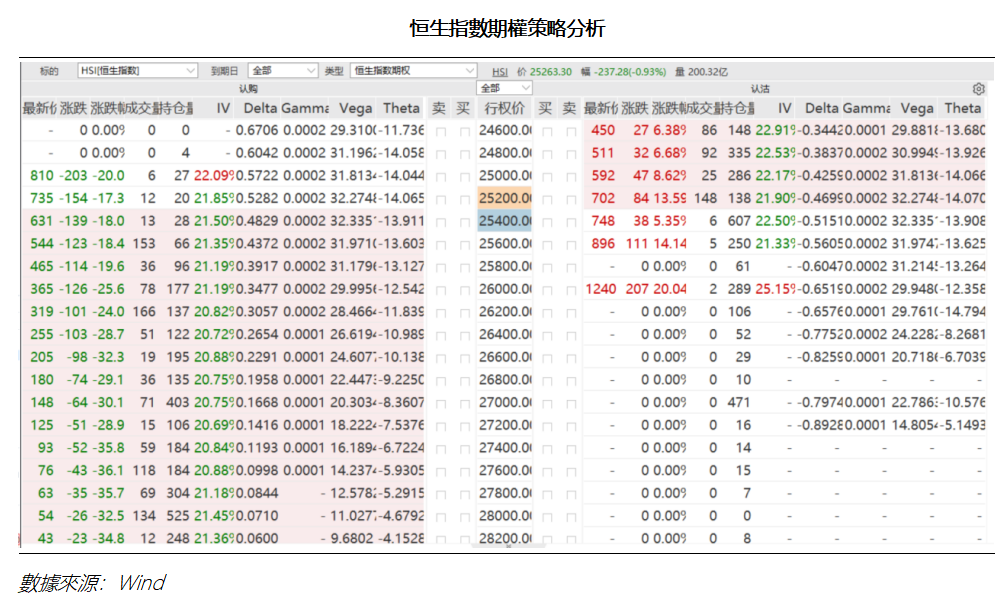Viewport: 1004px width, 615px height.
Task: Tick call-side 买 checkbox in the 24800.00 row
Action: [x=465, y=154]
